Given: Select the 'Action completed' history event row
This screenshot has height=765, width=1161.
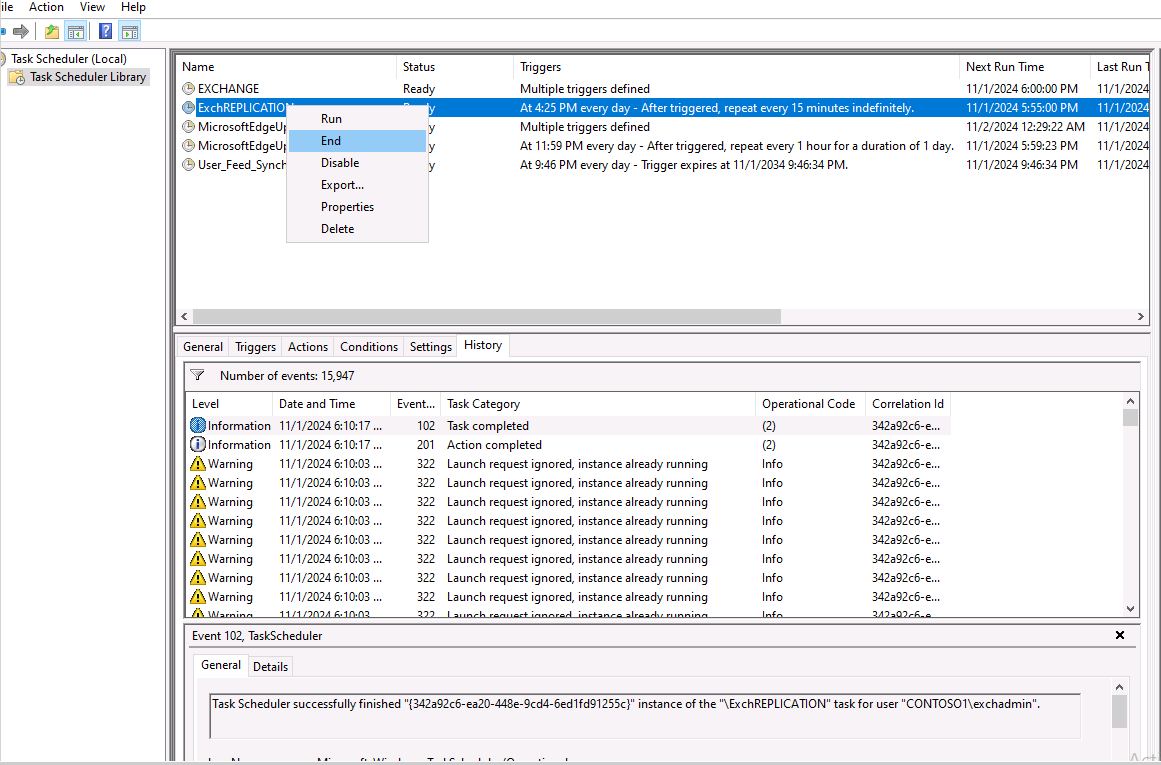Looking at the screenshot, I should tap(568, 445).
